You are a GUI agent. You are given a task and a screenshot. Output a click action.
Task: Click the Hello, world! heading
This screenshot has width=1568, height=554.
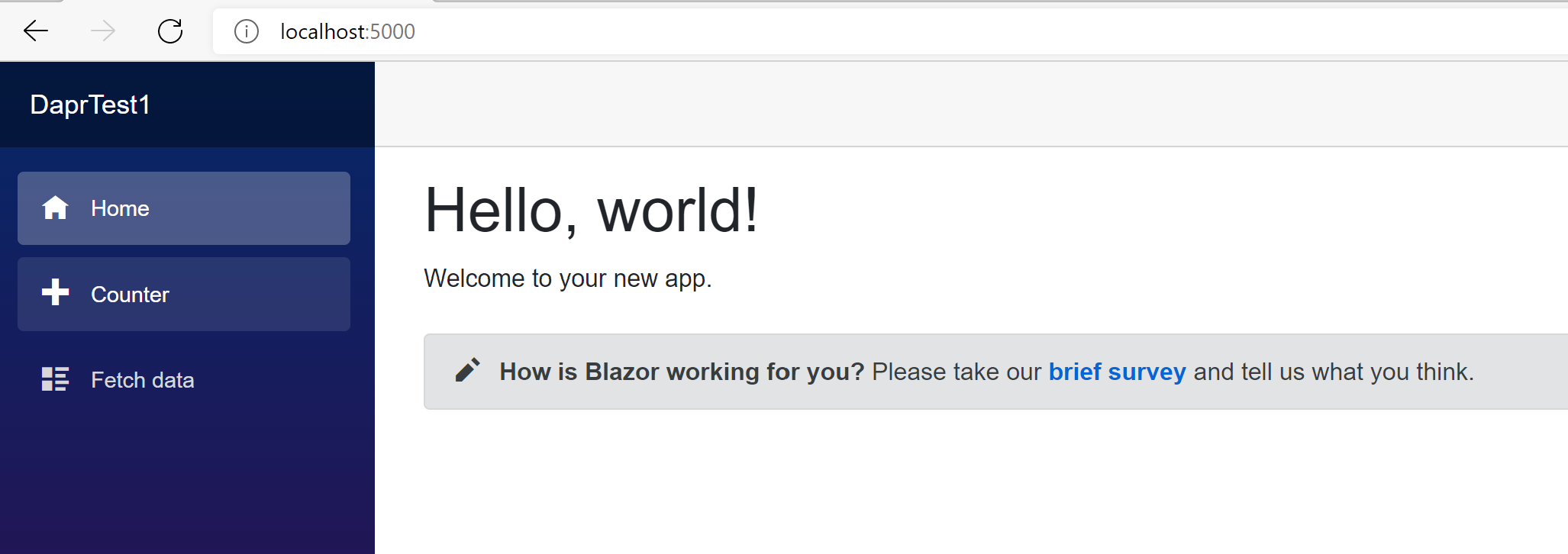coord(592,211)
